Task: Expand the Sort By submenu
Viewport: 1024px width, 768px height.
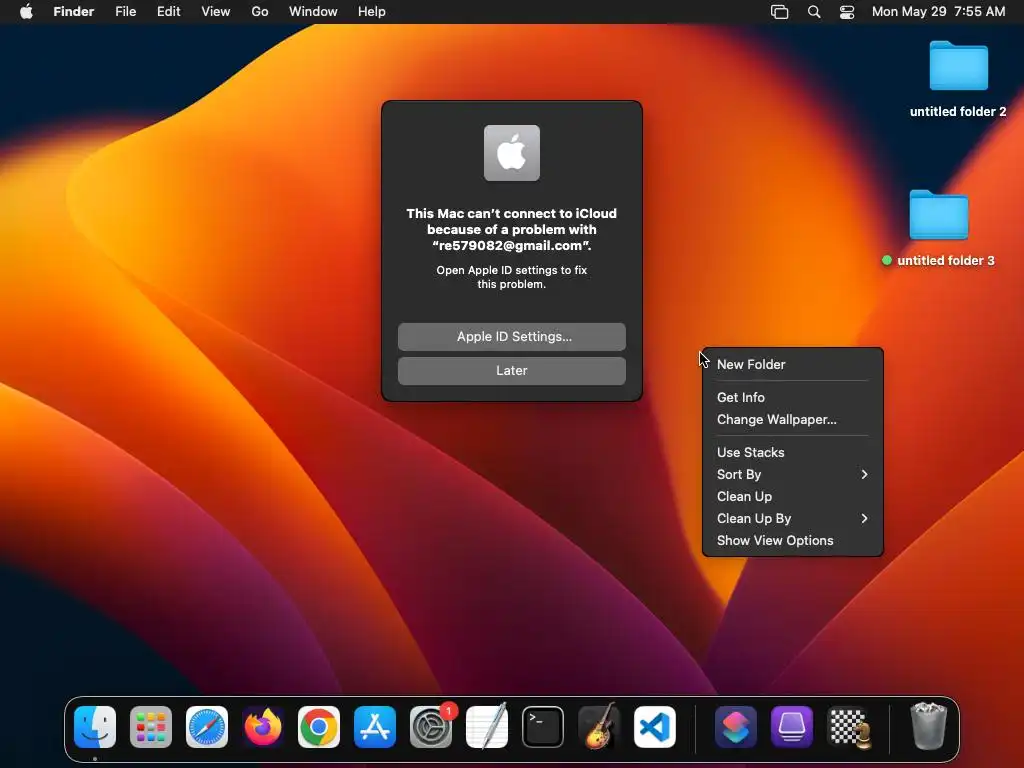Action: click(792, 474)
